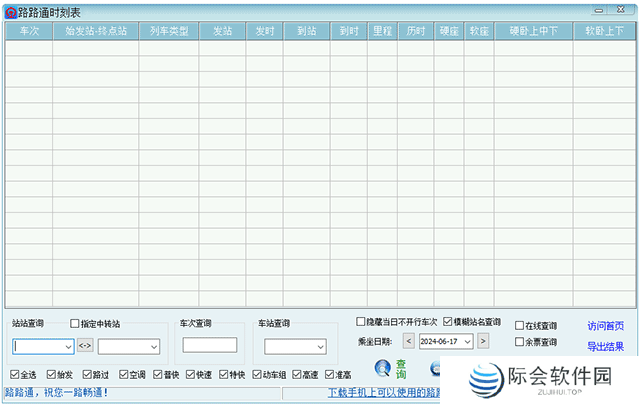This screenshot has width=640, height=406.
Task: Click the 发时 column header
Action: click(265, 31)
